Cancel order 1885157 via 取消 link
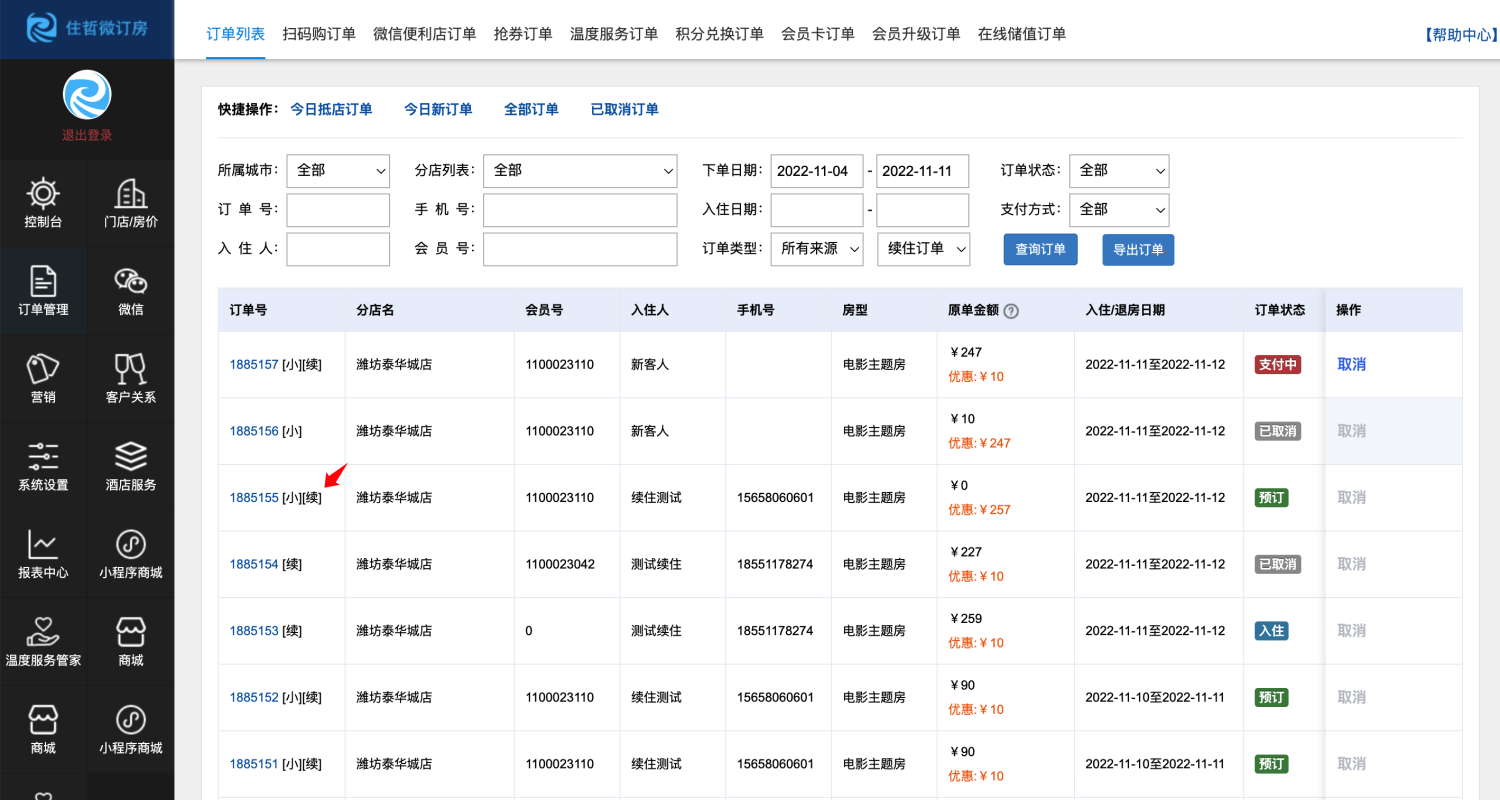Screen dimensions: 1500x800 (1352, 364)
